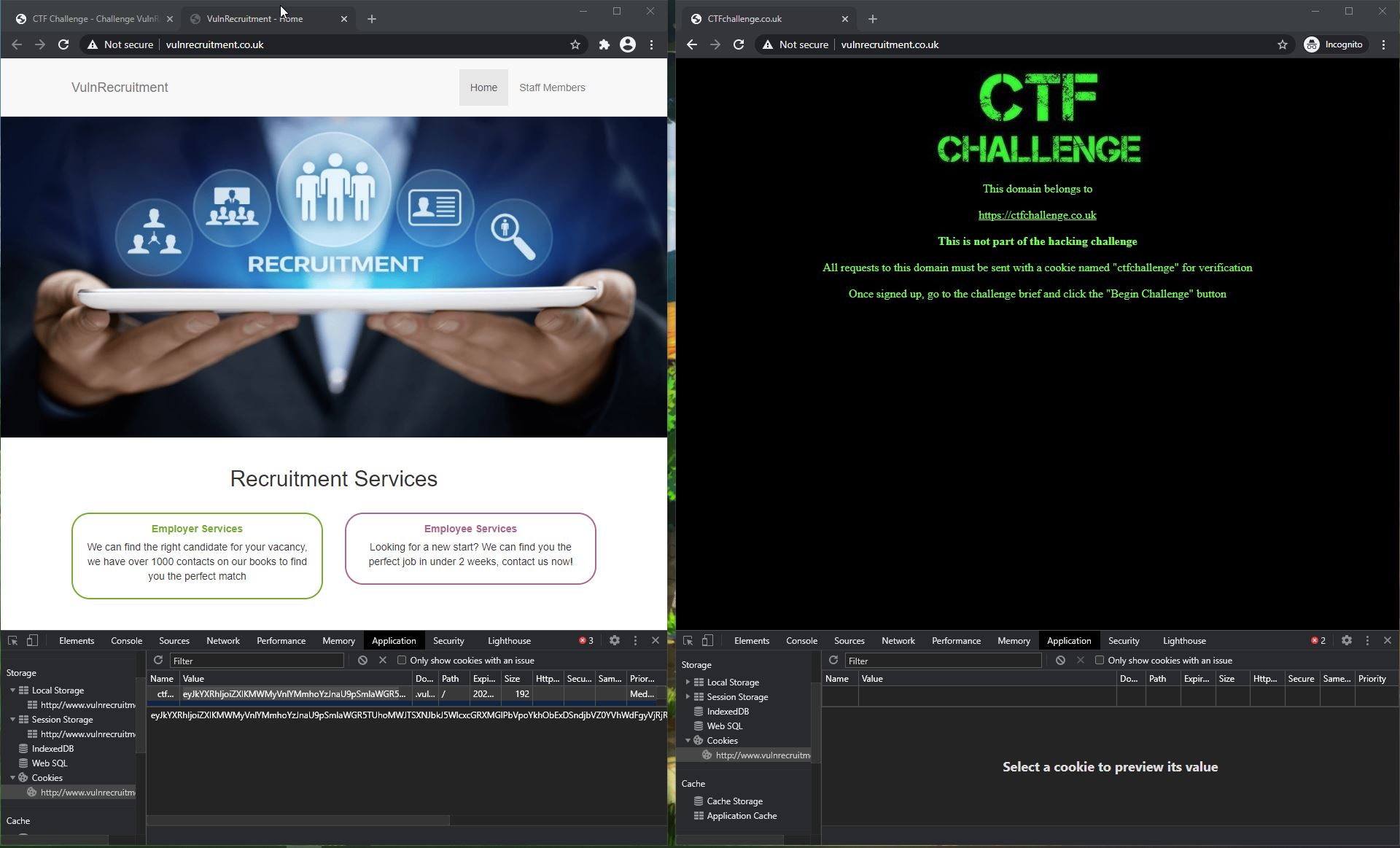Open Staff Members page link
The height and width of the screenshot is (848, 1400).
[x=552, y=87]
